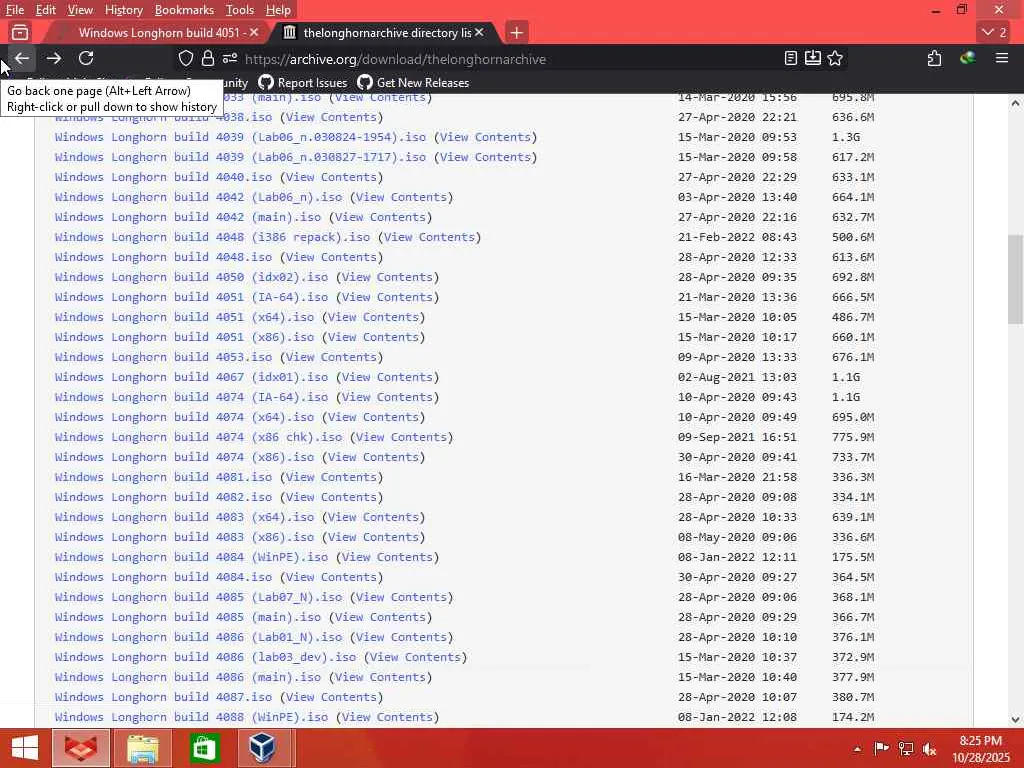Open the File menu
Viewport: 1024px width, 768px height.
point(14,10)
